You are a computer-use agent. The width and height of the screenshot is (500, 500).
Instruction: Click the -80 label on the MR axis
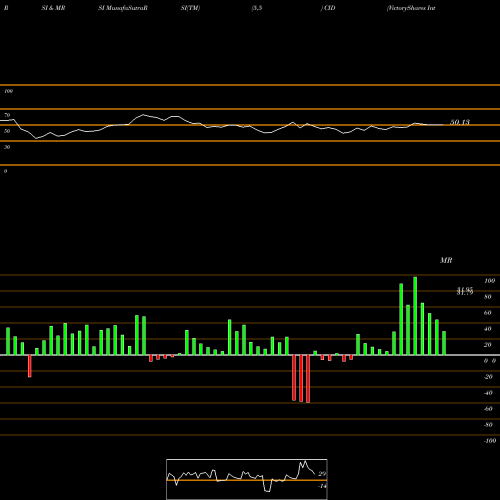pyautogui.click(x=488, y=425)
